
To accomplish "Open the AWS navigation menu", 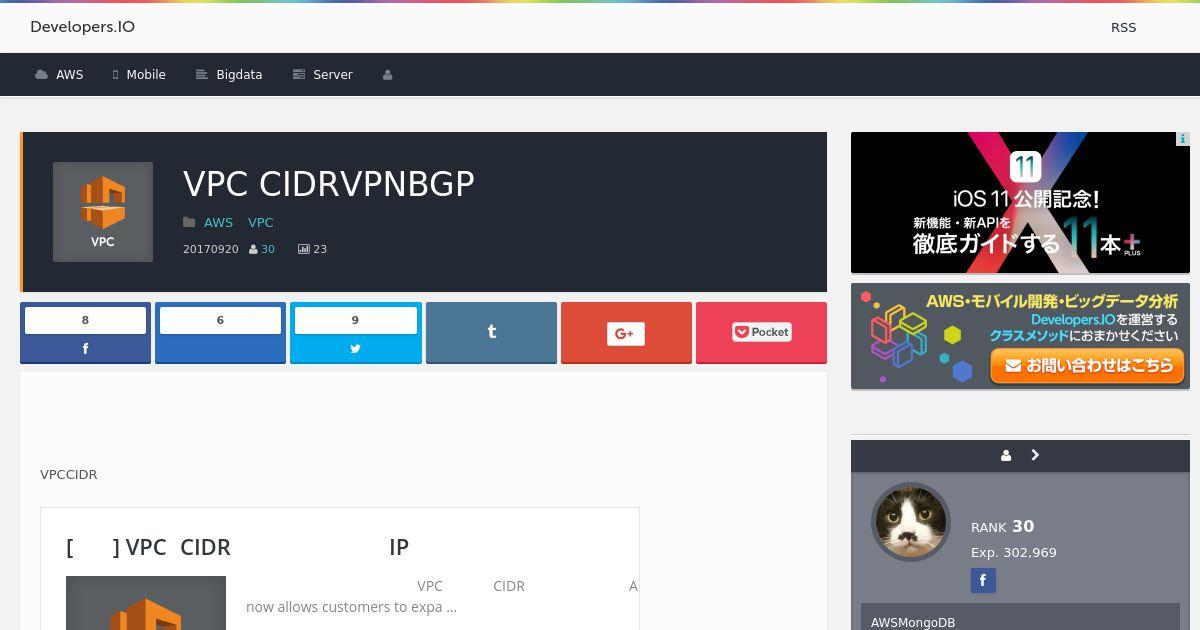I will pos(59,75).
